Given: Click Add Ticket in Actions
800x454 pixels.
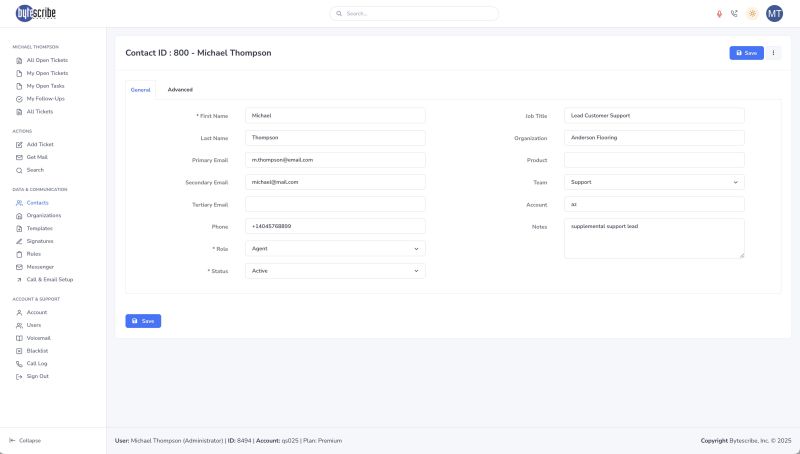Looking at the screenshot, I should [x=40, y=144].
